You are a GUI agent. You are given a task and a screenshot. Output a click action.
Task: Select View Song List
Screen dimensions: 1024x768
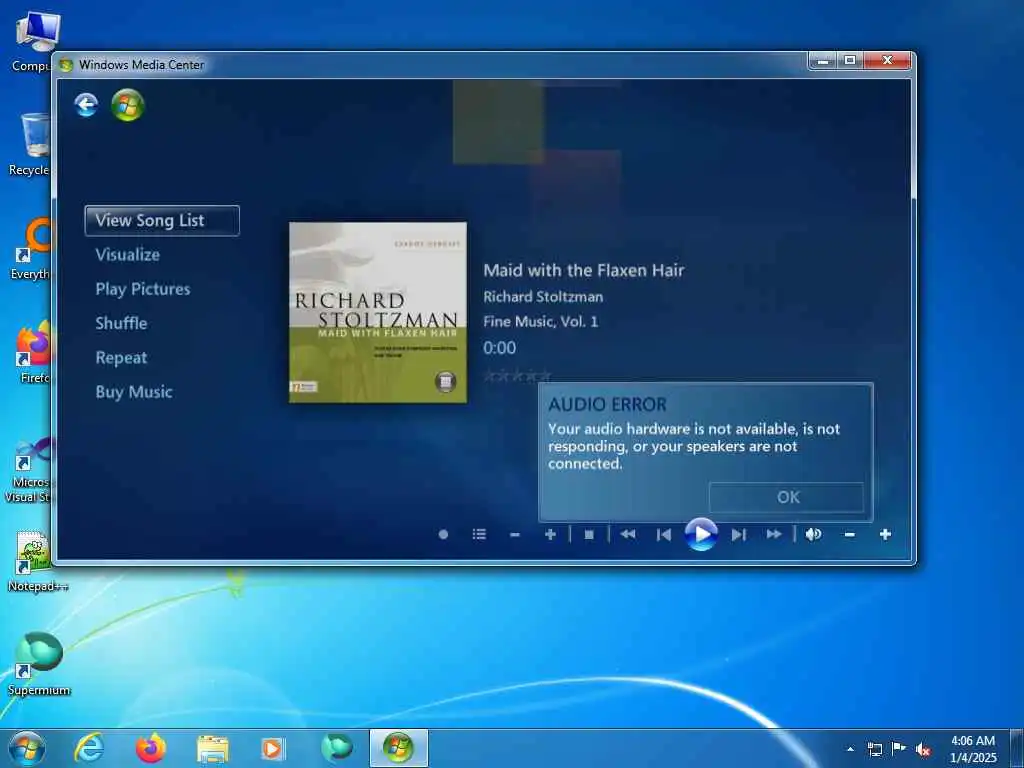(x=162, y=221)
